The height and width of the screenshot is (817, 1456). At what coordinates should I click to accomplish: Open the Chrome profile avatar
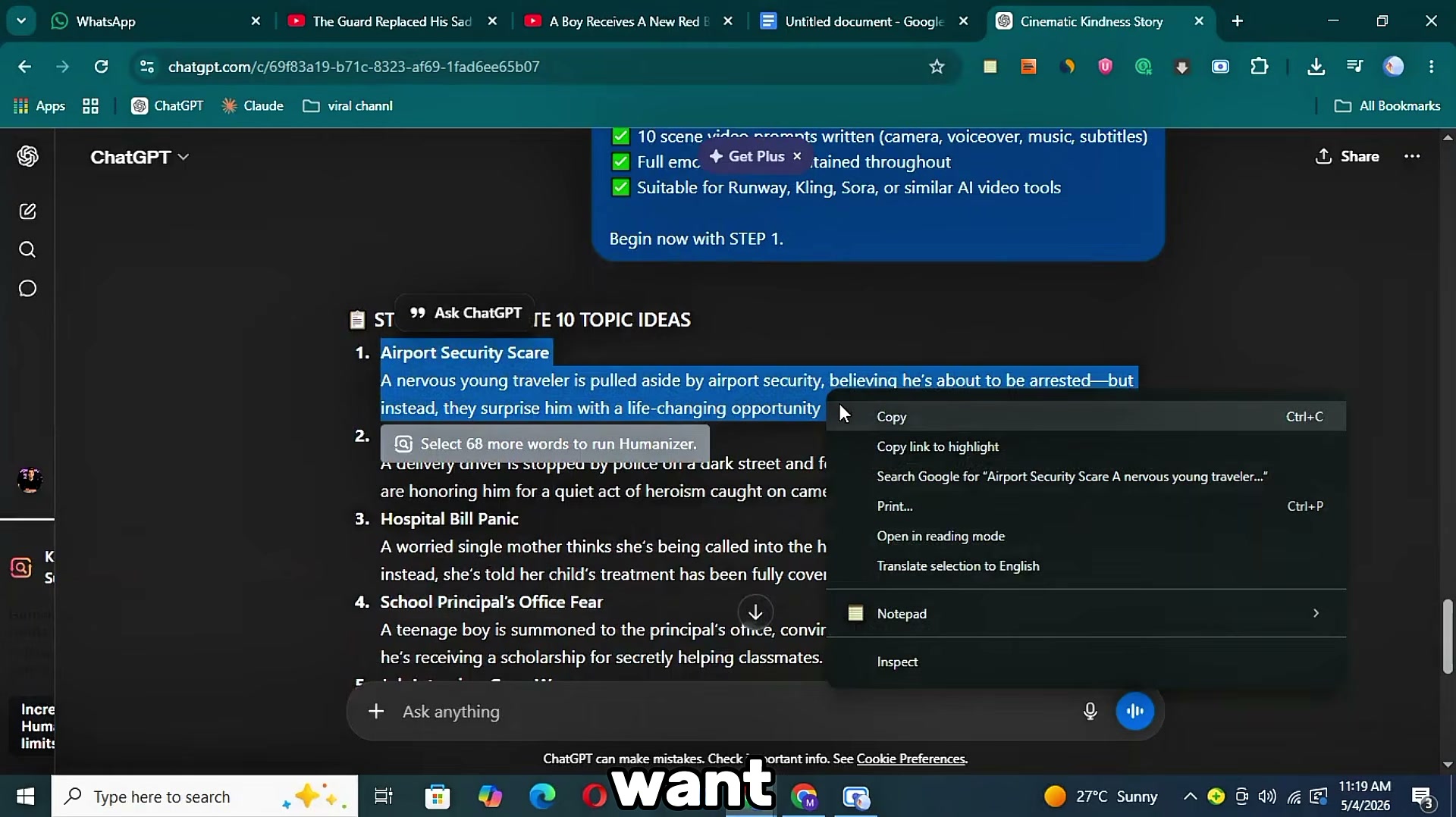1394,67
